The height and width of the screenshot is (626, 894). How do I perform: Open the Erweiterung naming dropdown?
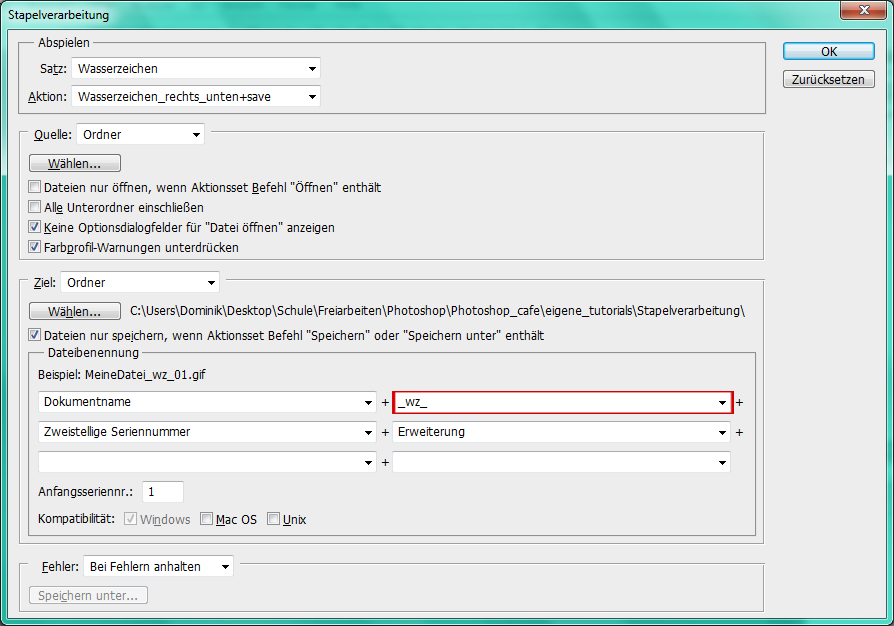pyautogui.click(x=561, y=432)
